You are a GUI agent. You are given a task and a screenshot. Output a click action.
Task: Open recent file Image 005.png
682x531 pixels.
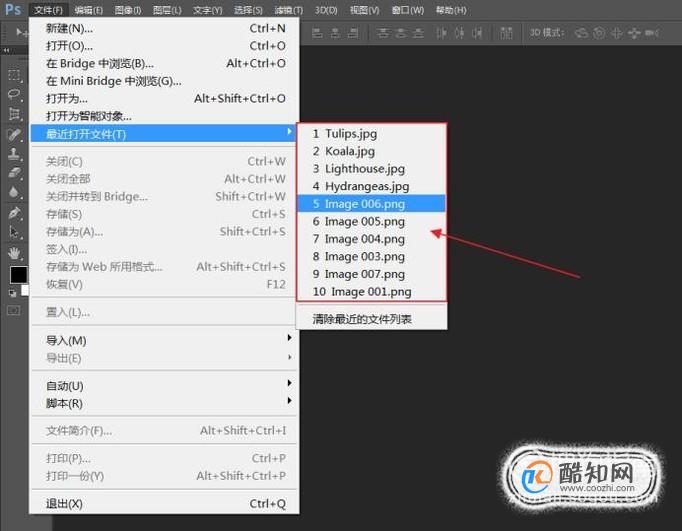point(371,221)
